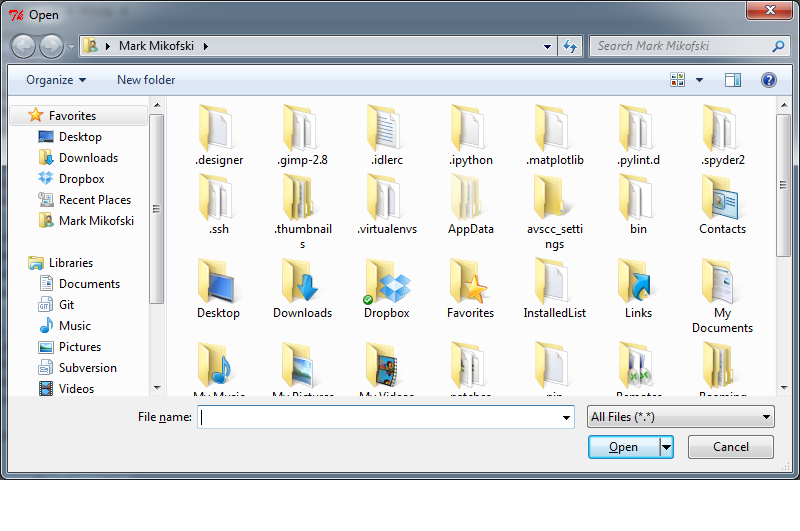Click the Open button's dropdown arrow
The image size is (800, 531).
[x=666, y=447]
